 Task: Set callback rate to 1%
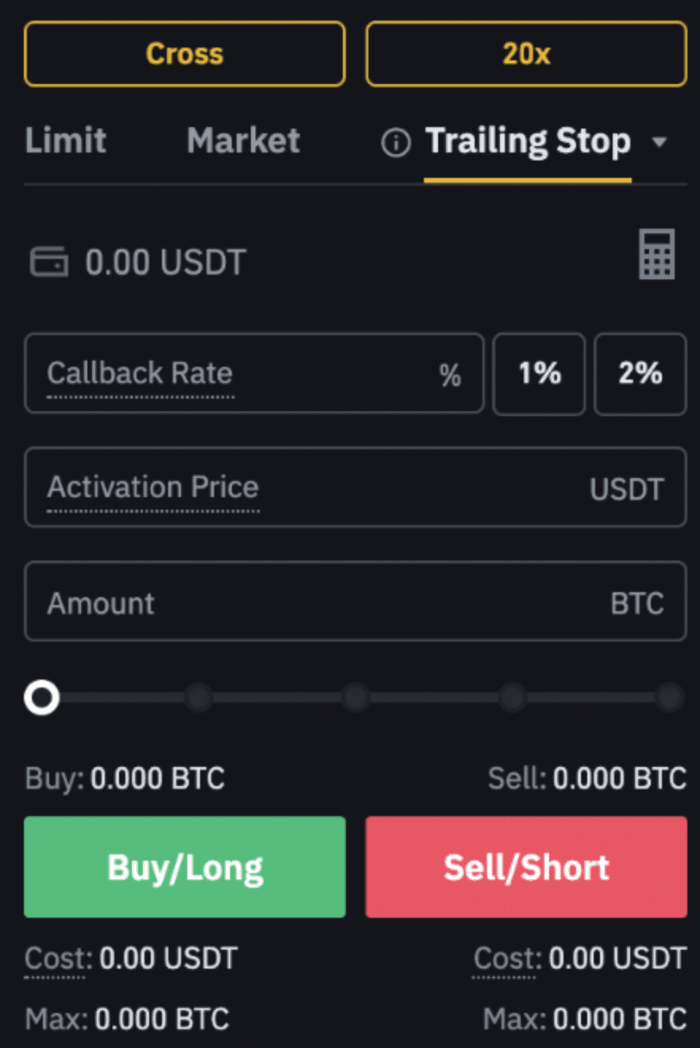(539, 374)
